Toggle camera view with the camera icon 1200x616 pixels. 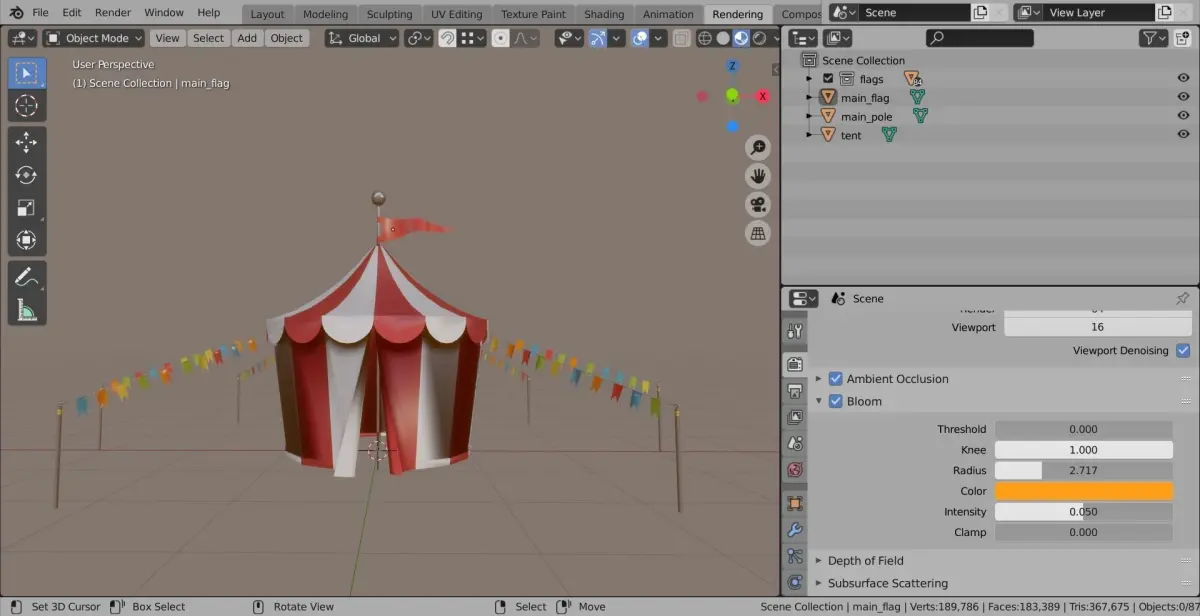tap(758, 205)
